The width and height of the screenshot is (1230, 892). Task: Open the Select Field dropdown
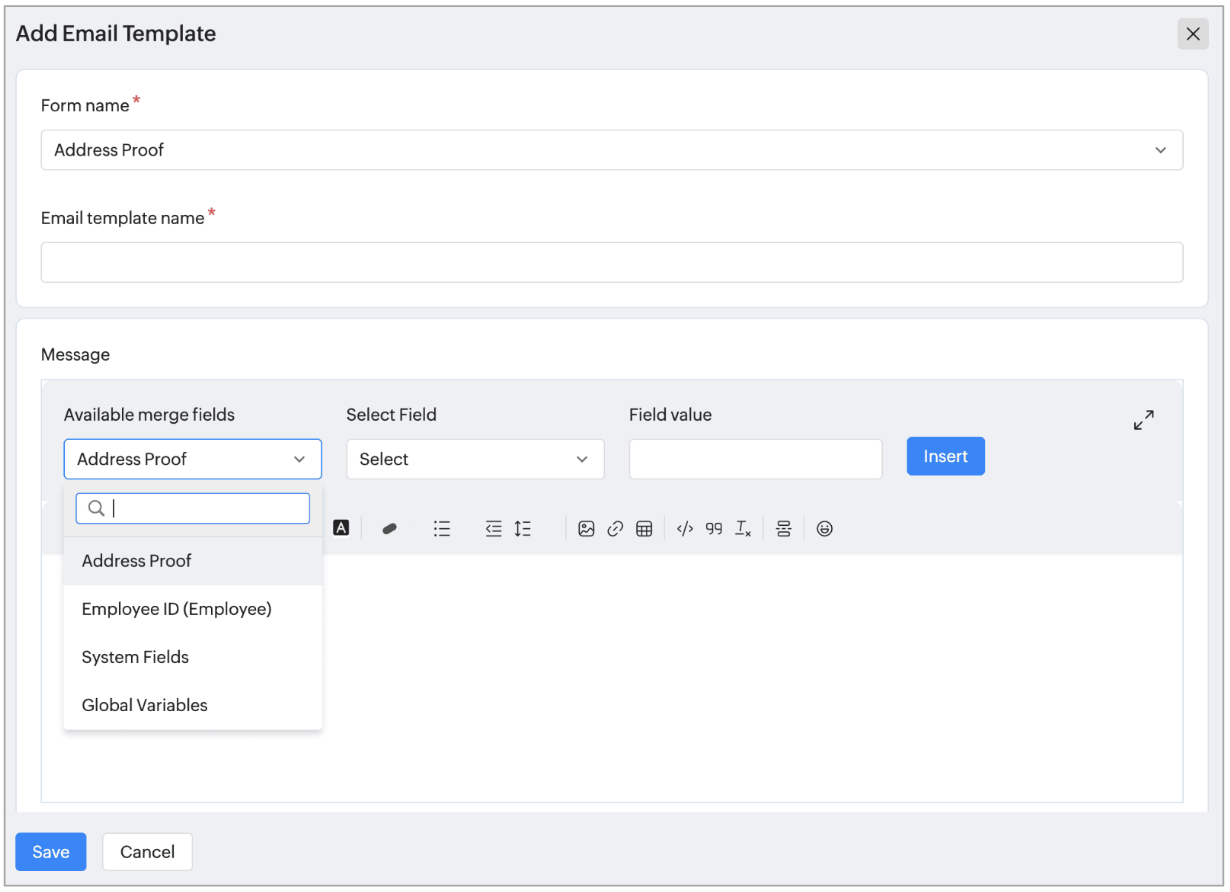coord(475,459)
